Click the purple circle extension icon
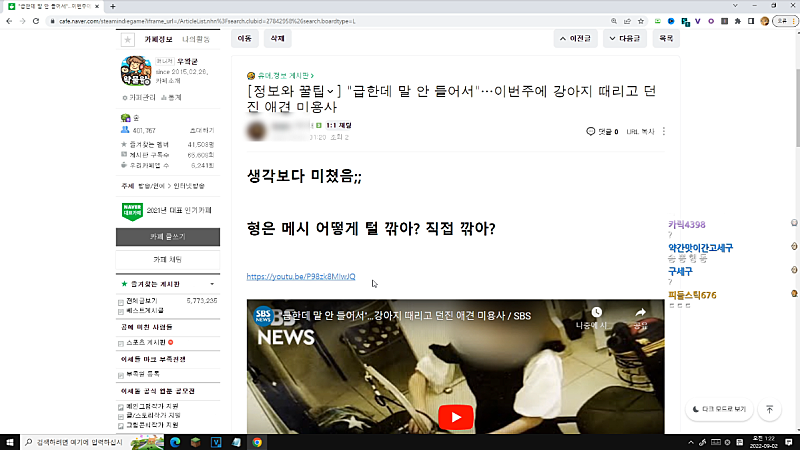Screen dimensions: 800x450 coord(711,21)
